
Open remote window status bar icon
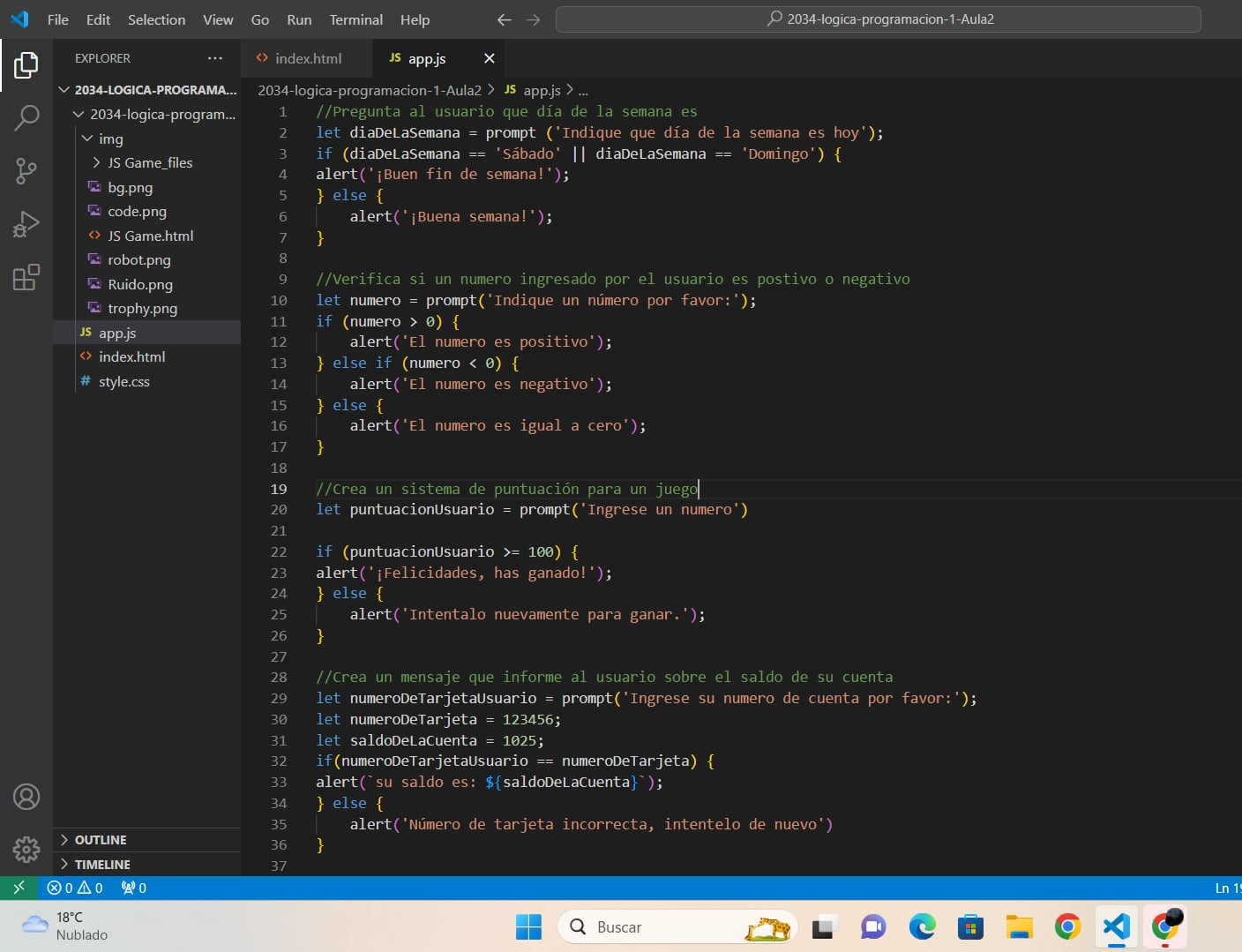[x=19, y=888]
